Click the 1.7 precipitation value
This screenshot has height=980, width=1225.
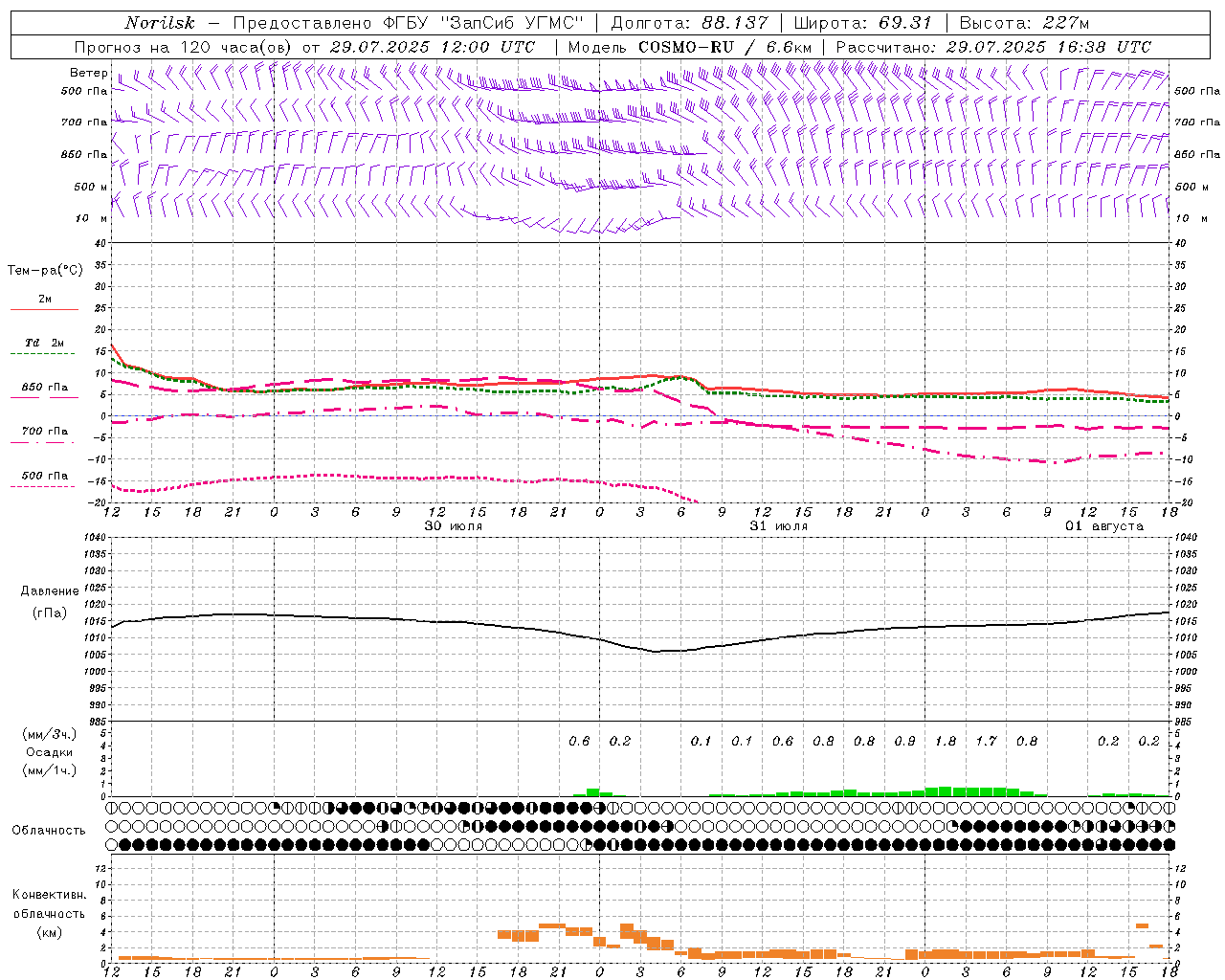pyautogui.click(x=986, y=741)
